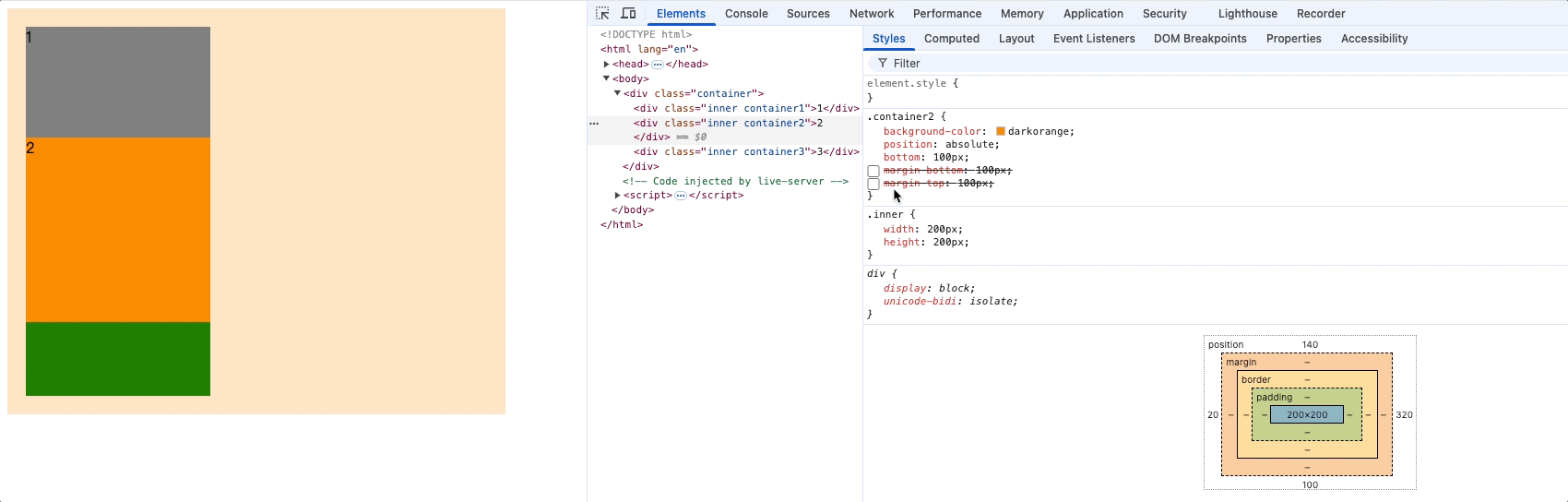Select the live-server comment node

click(x=735, y=181)
